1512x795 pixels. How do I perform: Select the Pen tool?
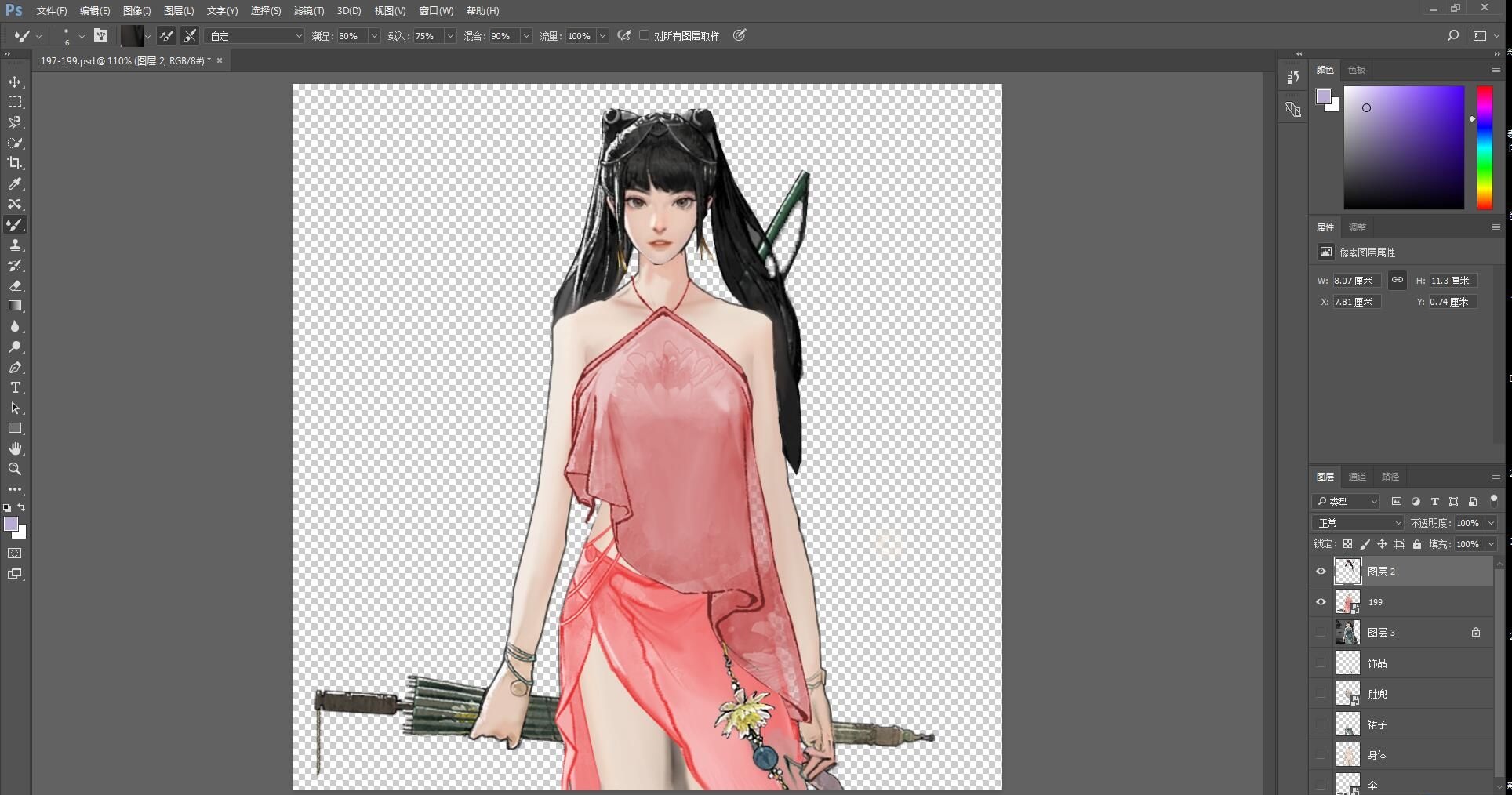pyautogui.click(x=15, y=367)
